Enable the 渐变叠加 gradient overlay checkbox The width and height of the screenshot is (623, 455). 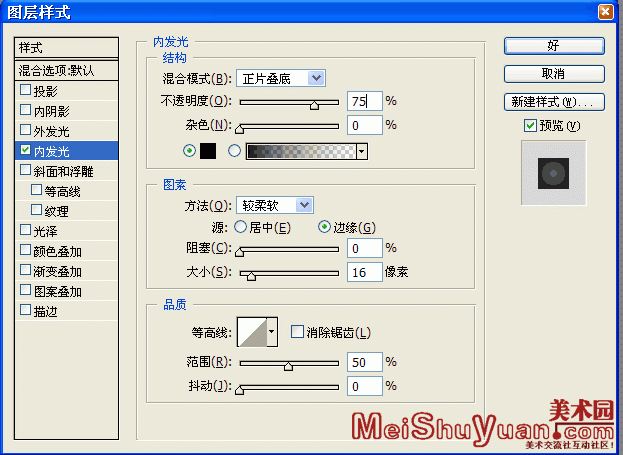click(25, 270)
